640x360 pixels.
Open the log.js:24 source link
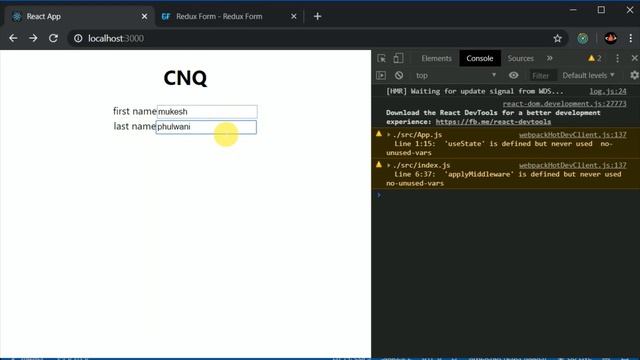608,91
